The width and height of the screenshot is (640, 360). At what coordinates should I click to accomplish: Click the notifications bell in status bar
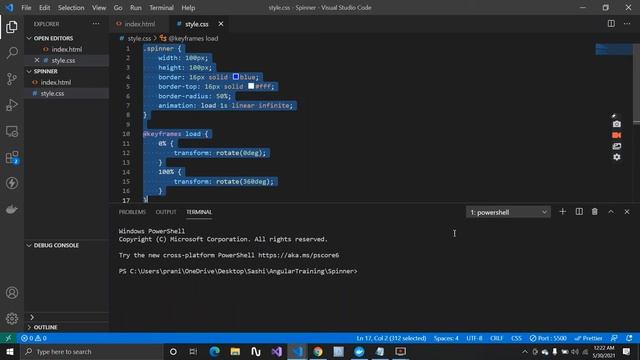click(629, 338)
